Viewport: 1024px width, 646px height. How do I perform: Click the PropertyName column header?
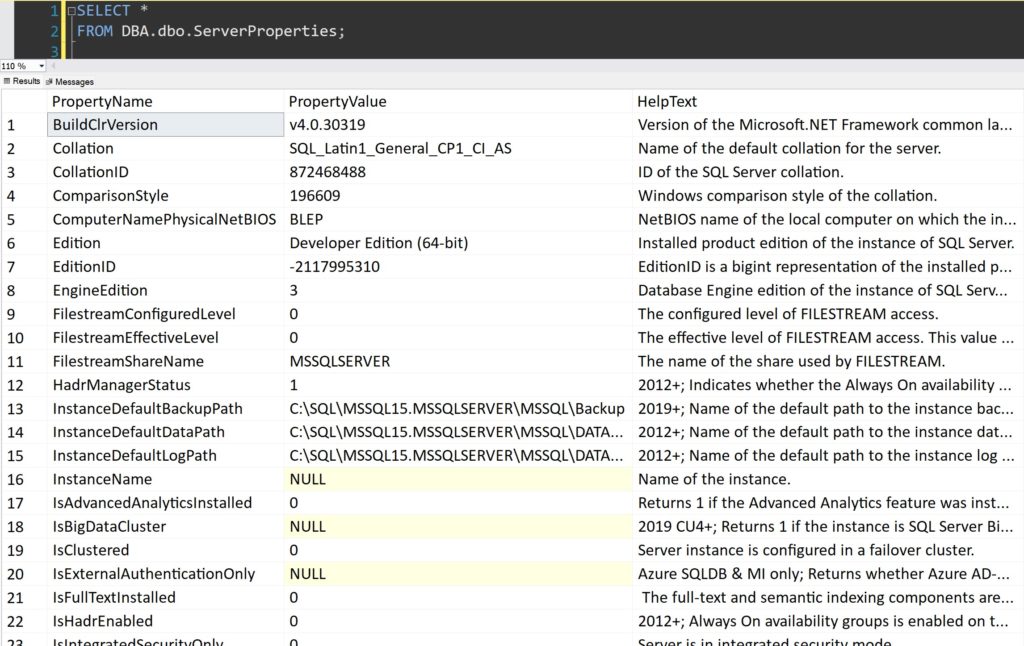pyautogui.click(x=166, y=101)
